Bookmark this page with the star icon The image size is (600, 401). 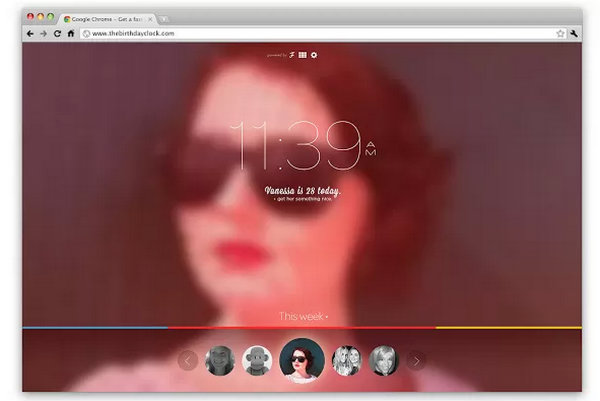(x=561, y=33)
